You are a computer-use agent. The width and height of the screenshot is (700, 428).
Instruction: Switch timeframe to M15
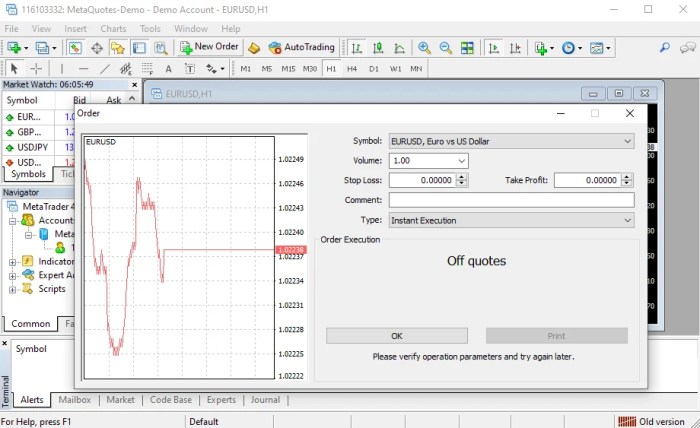(288, 69)
